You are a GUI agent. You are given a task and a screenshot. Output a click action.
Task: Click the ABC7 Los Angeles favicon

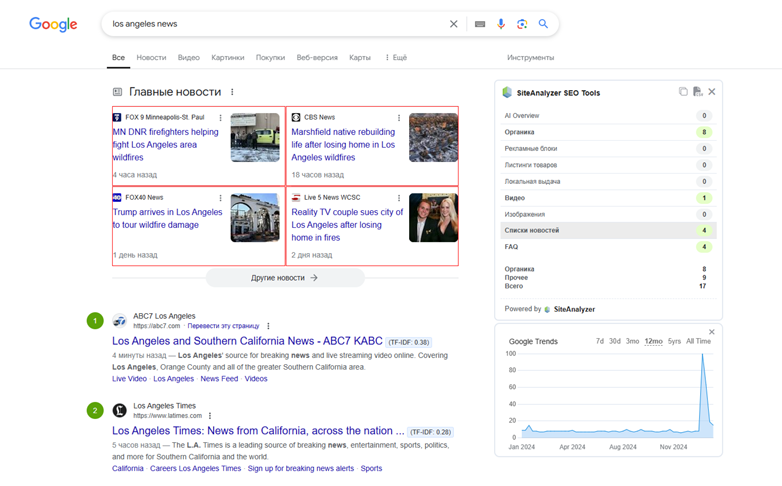119,321
